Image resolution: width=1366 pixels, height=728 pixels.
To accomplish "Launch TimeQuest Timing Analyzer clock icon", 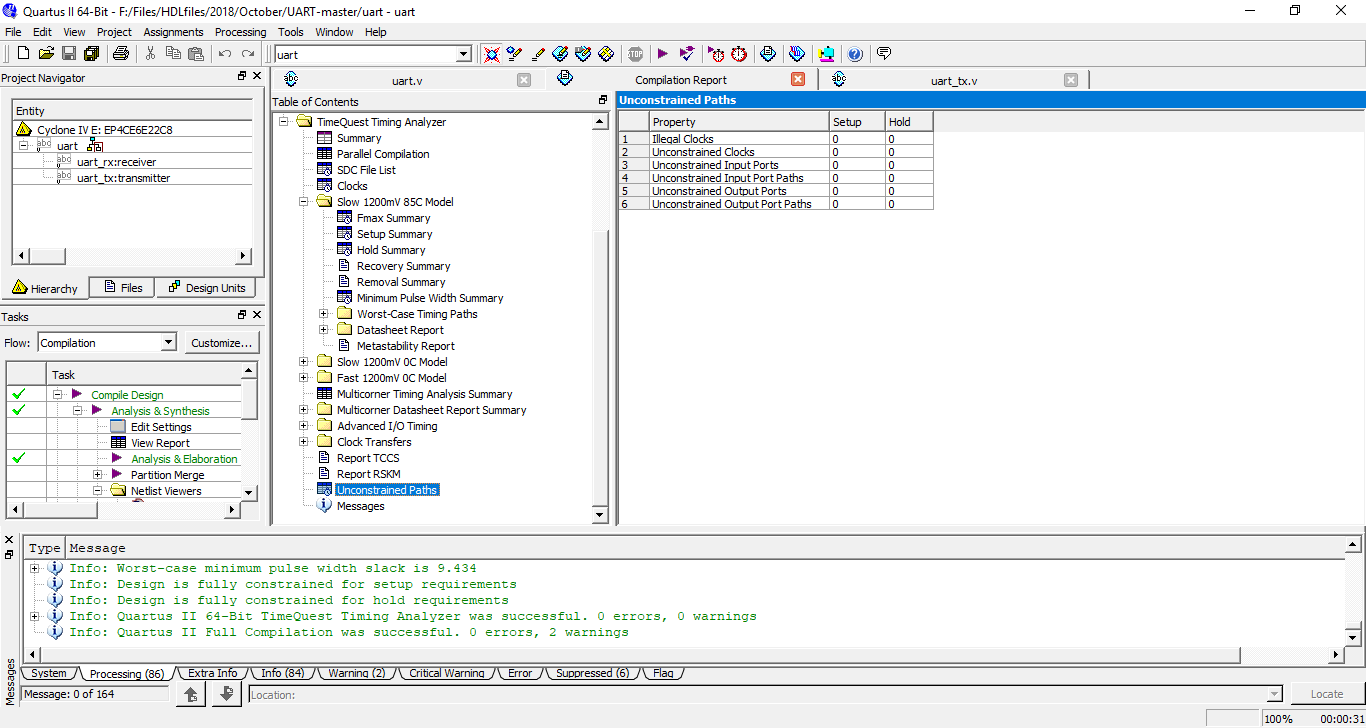I will coord(739,54).
